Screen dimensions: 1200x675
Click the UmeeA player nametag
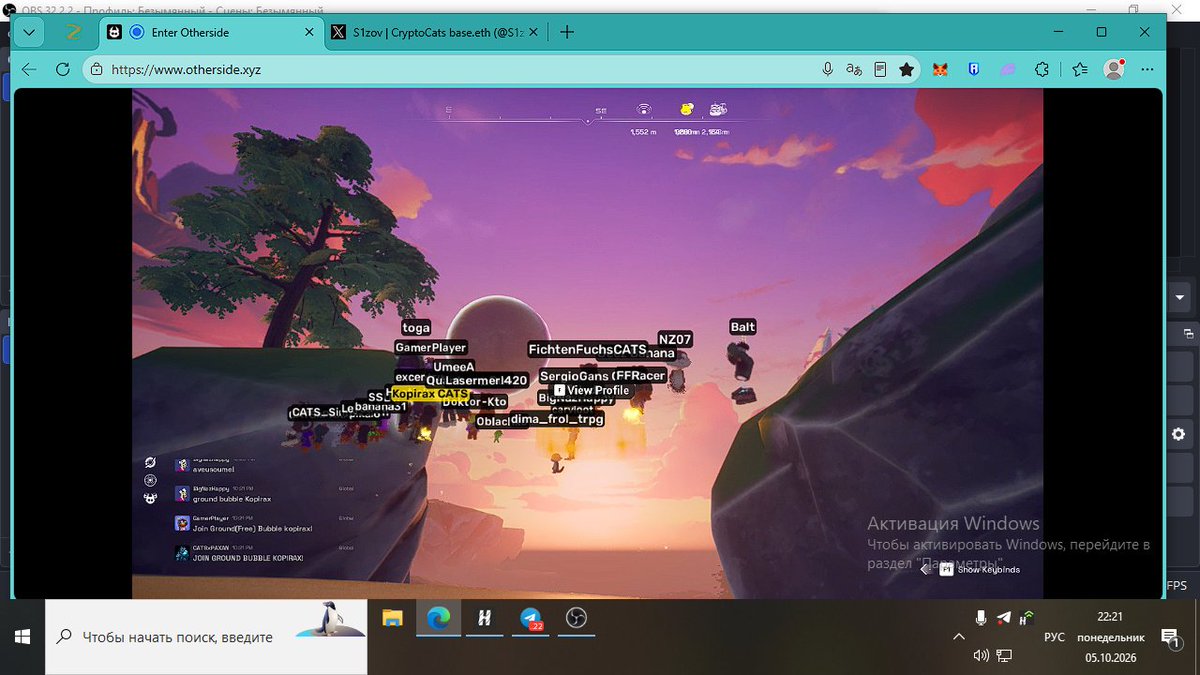pyautogui.click(x=454, y=367)
